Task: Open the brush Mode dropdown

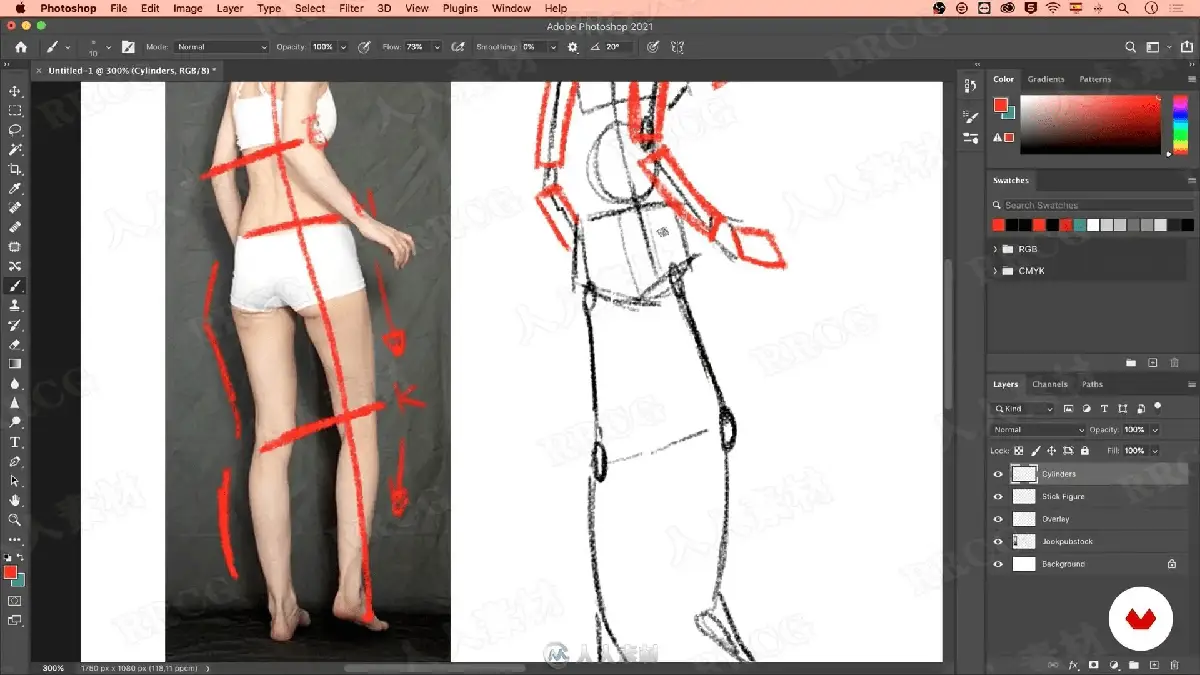Action: pyautogui.click(x=222, y=47)
